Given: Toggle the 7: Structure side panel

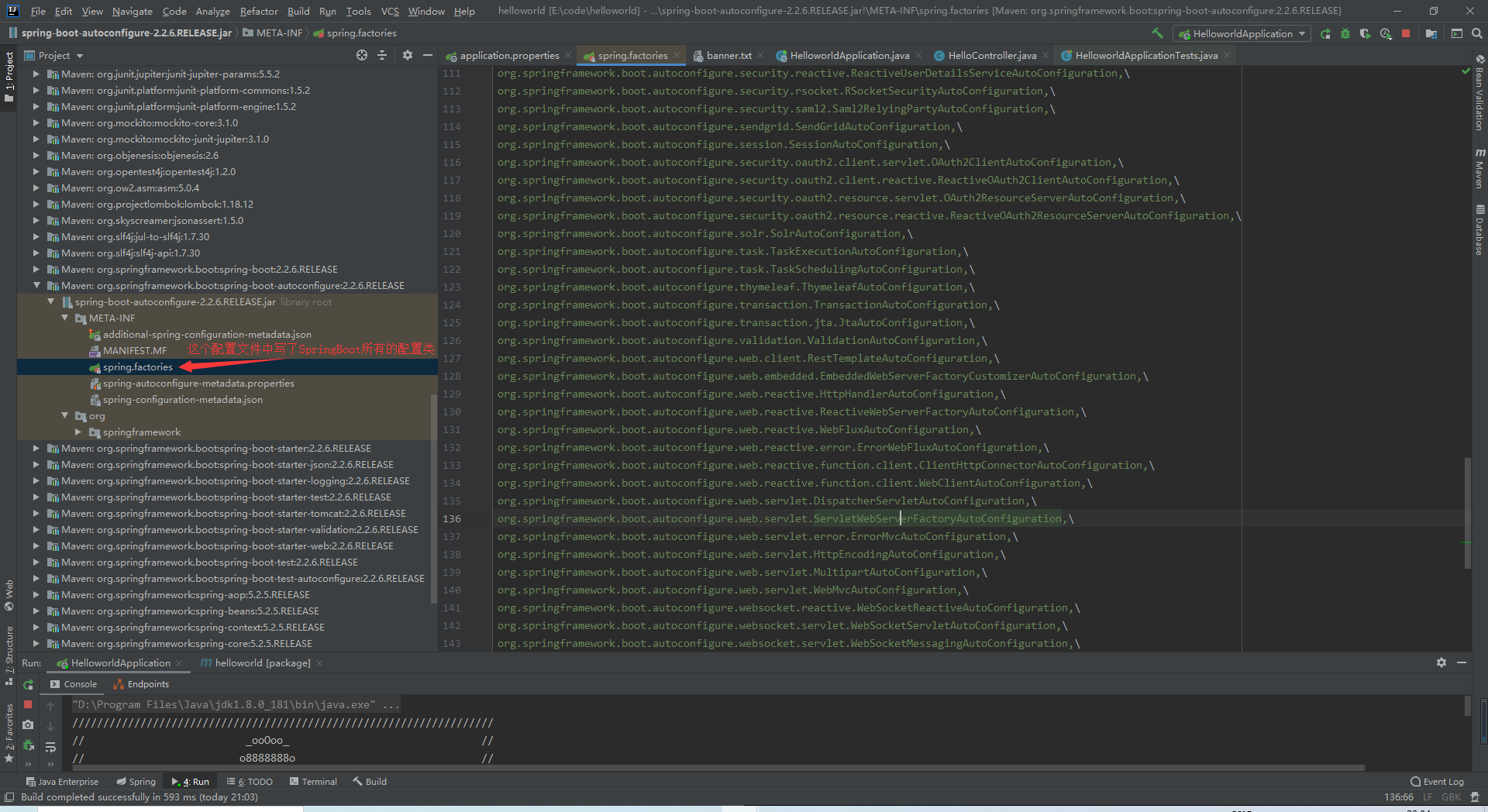Looking at the screenshot, I should click(x=9, y=655).
